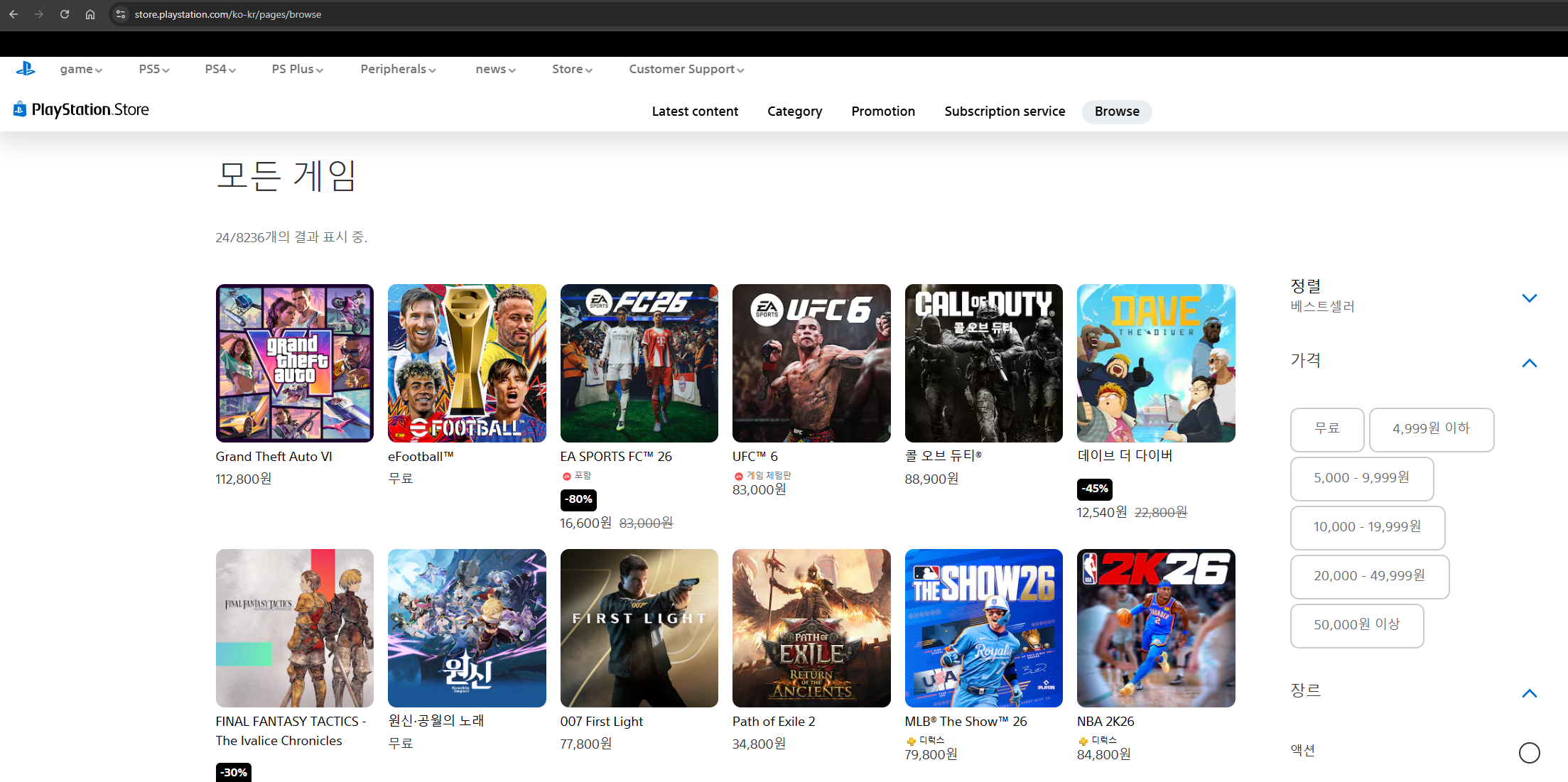Image resolution: width=1568 pixels, height=782 pixels.
Task: Open the game dropdown menu
Action: 81,69
